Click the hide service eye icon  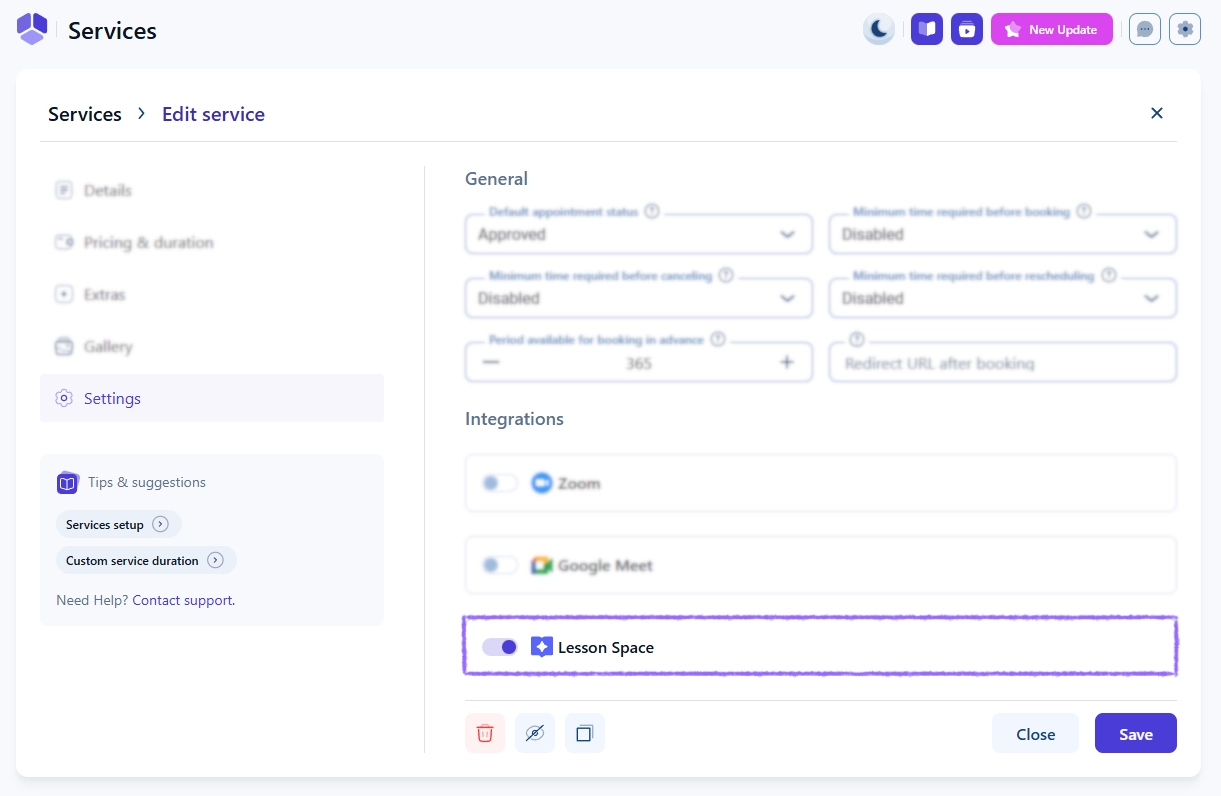[535, 733]
